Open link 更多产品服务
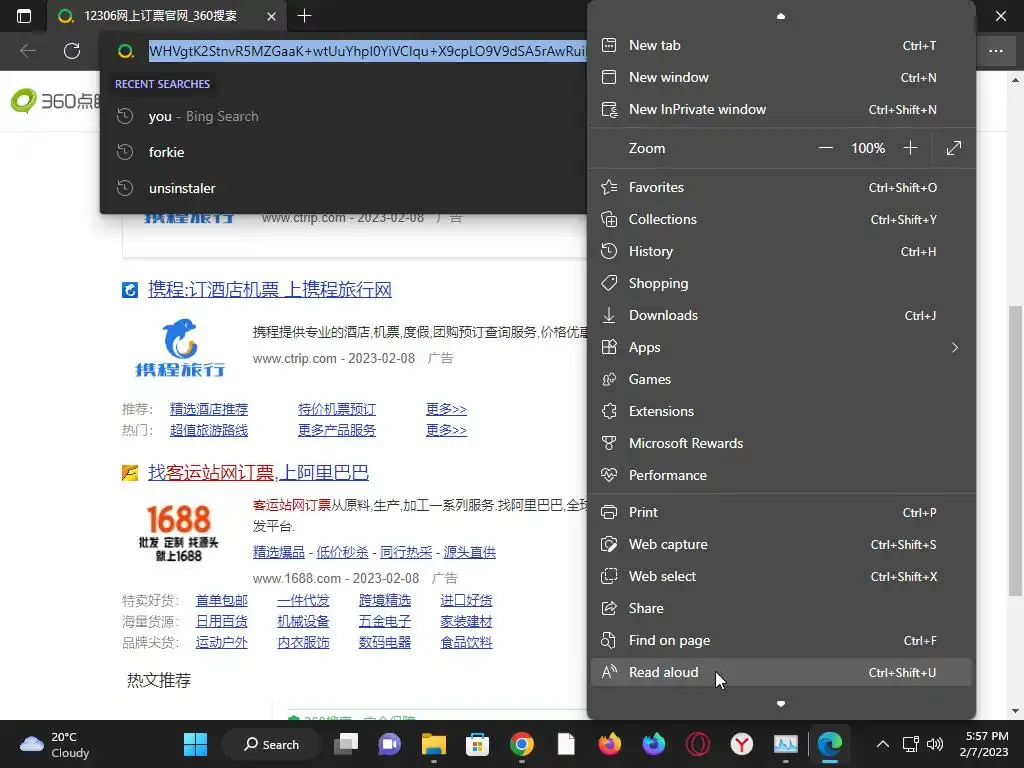 tap(337, 430)
